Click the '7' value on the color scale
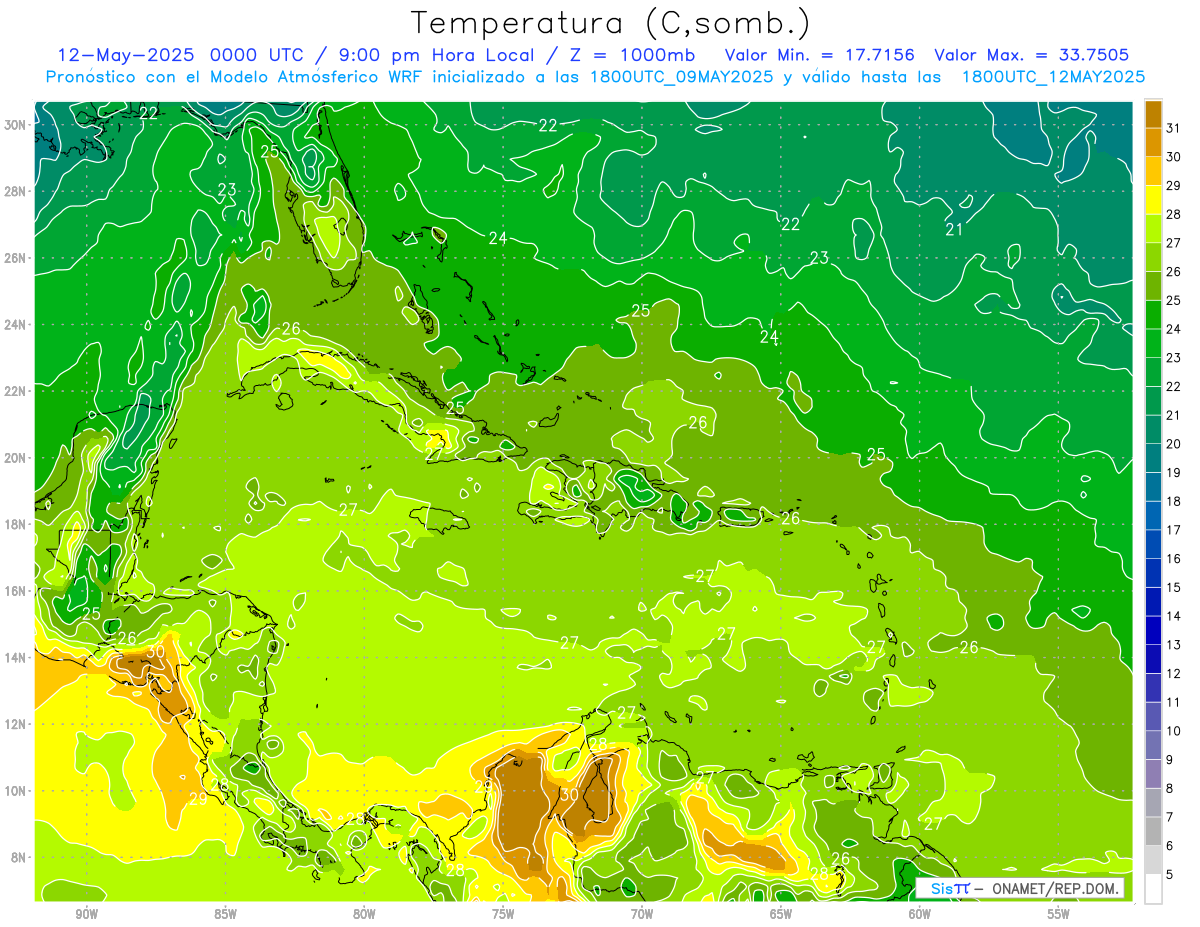 click(1170, 817)
